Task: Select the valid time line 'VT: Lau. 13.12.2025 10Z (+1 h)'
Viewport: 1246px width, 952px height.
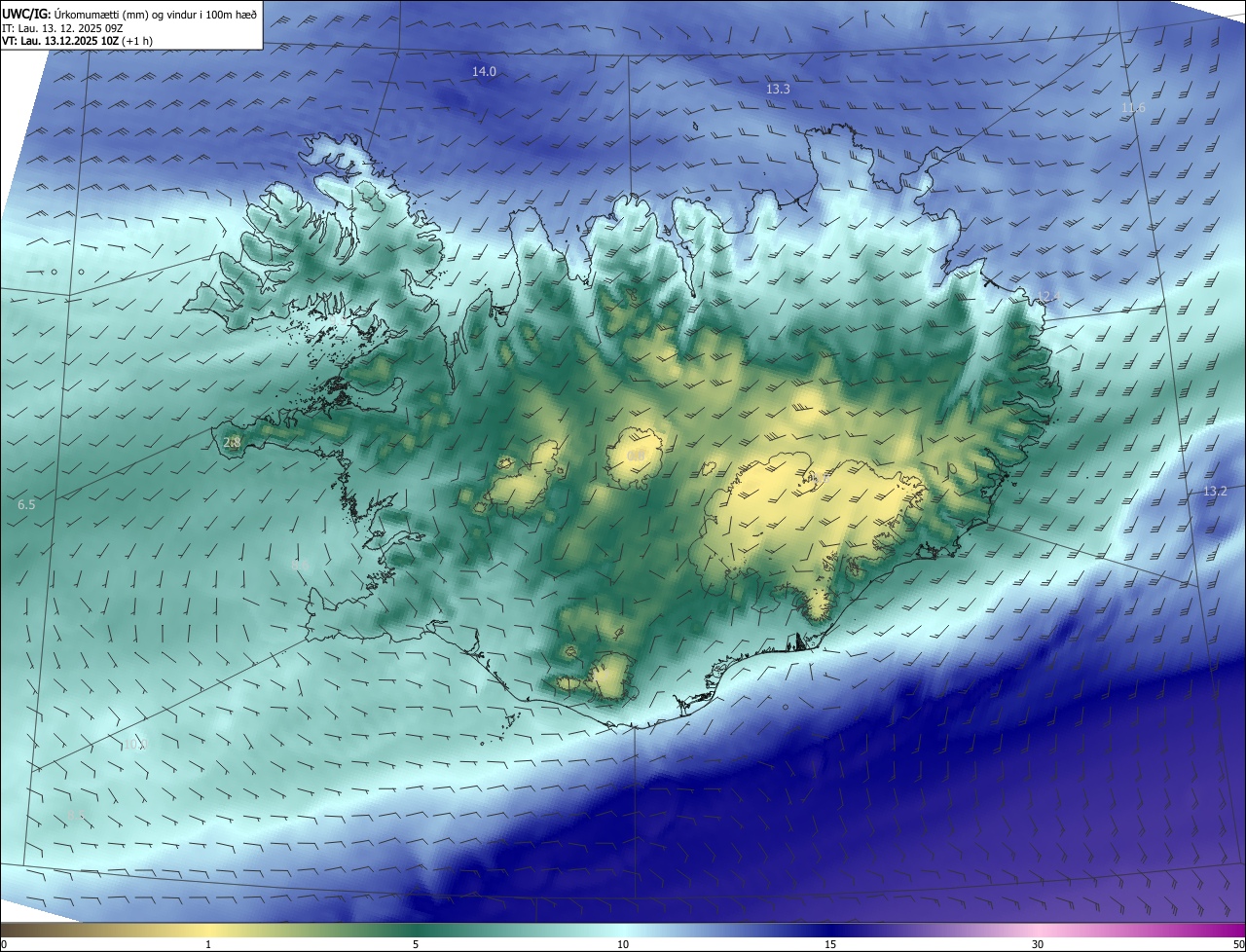Action: pyautogui.click(x=77, y=41)
